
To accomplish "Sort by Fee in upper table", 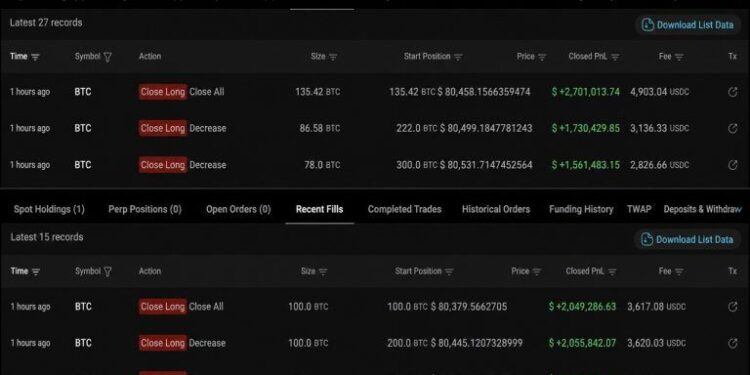I will pyautogui.click(x=679, y=57).
